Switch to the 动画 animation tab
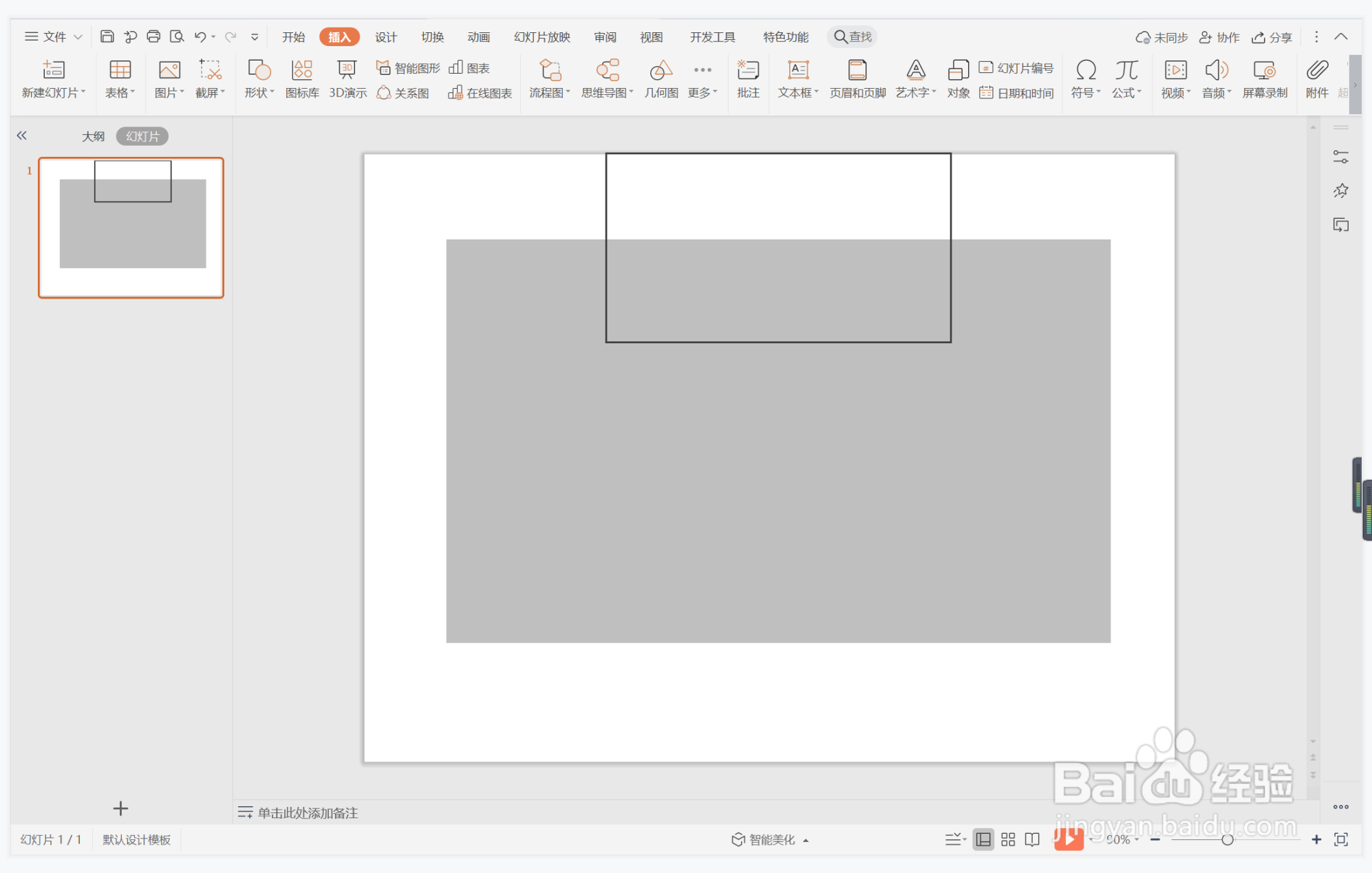Viewport: 1372px width, 873px height. coord(478,37)
